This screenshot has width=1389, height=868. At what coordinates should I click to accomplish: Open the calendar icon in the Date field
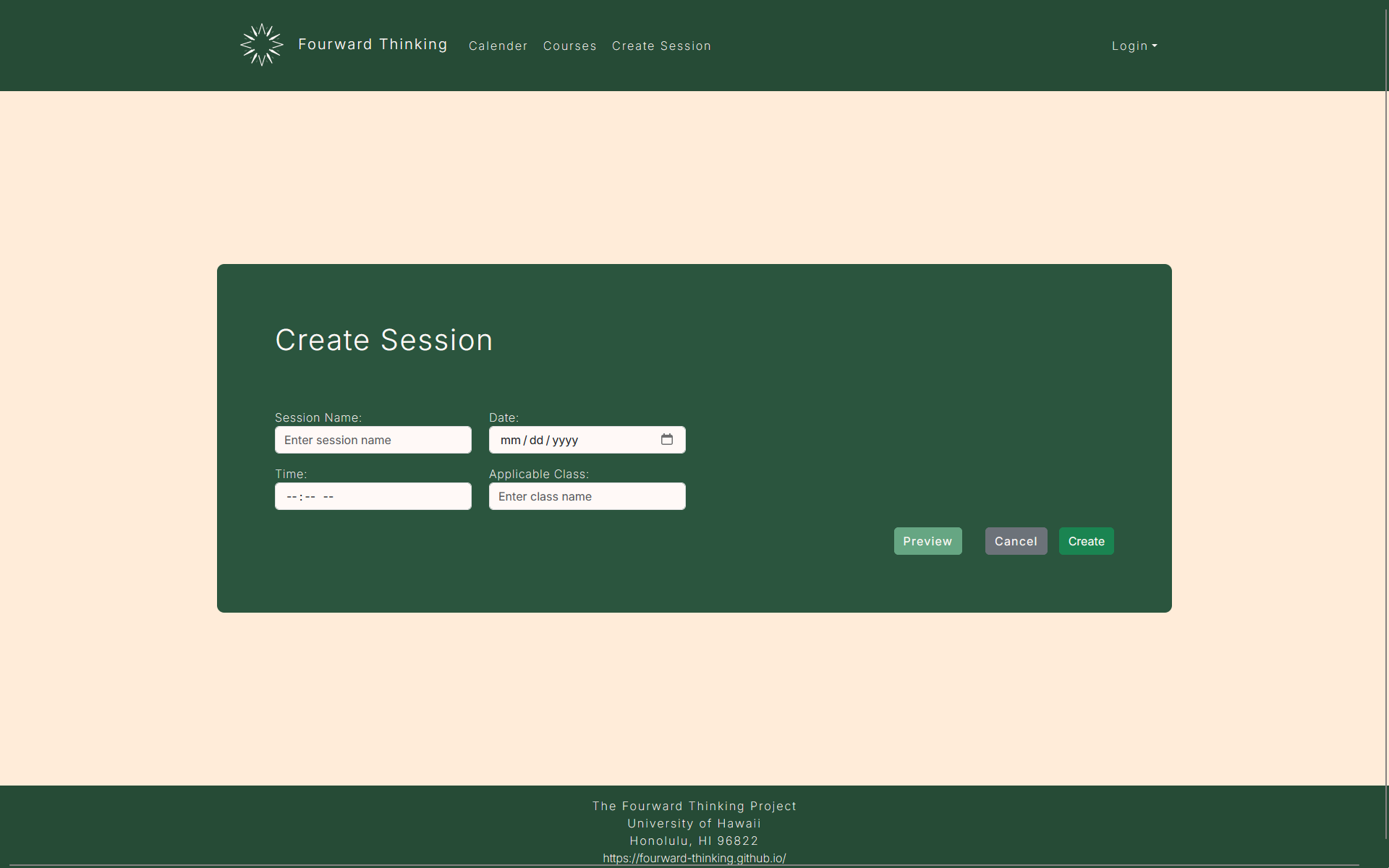pyautogui.click(x=667, y=439)
